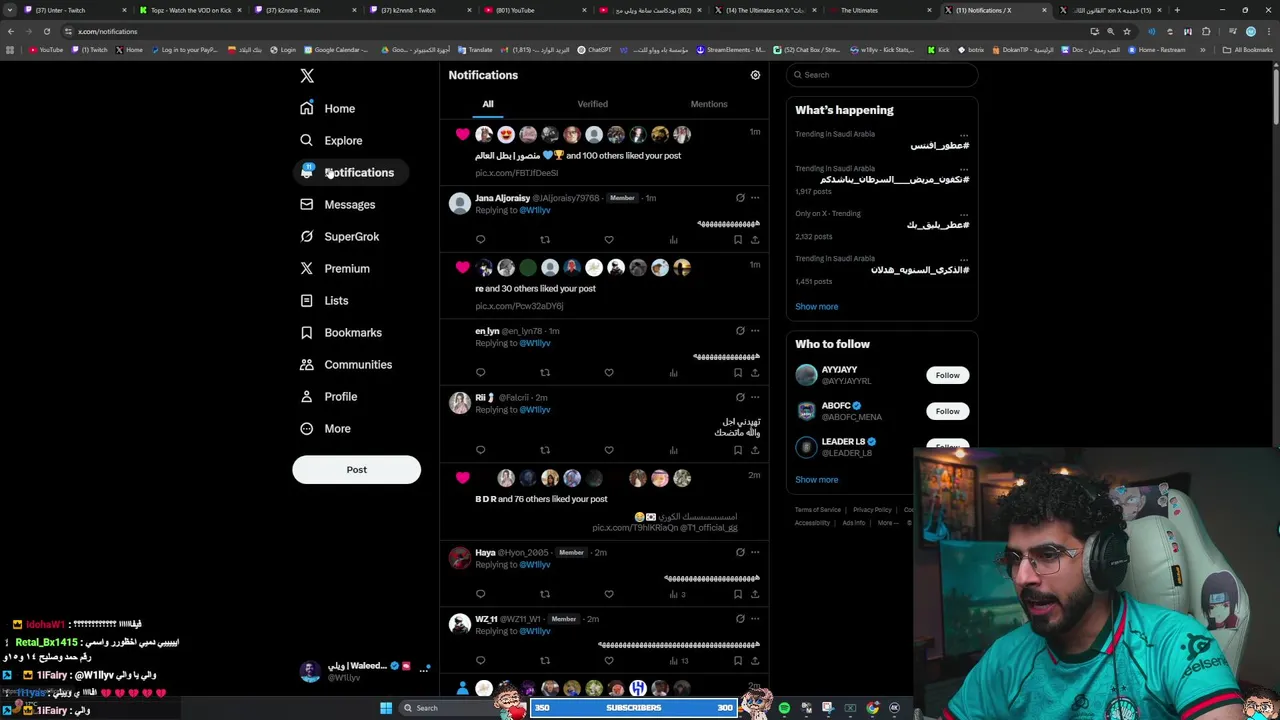Open notification settings gear icon
1280x720 pixels.
tap(755, 75)
